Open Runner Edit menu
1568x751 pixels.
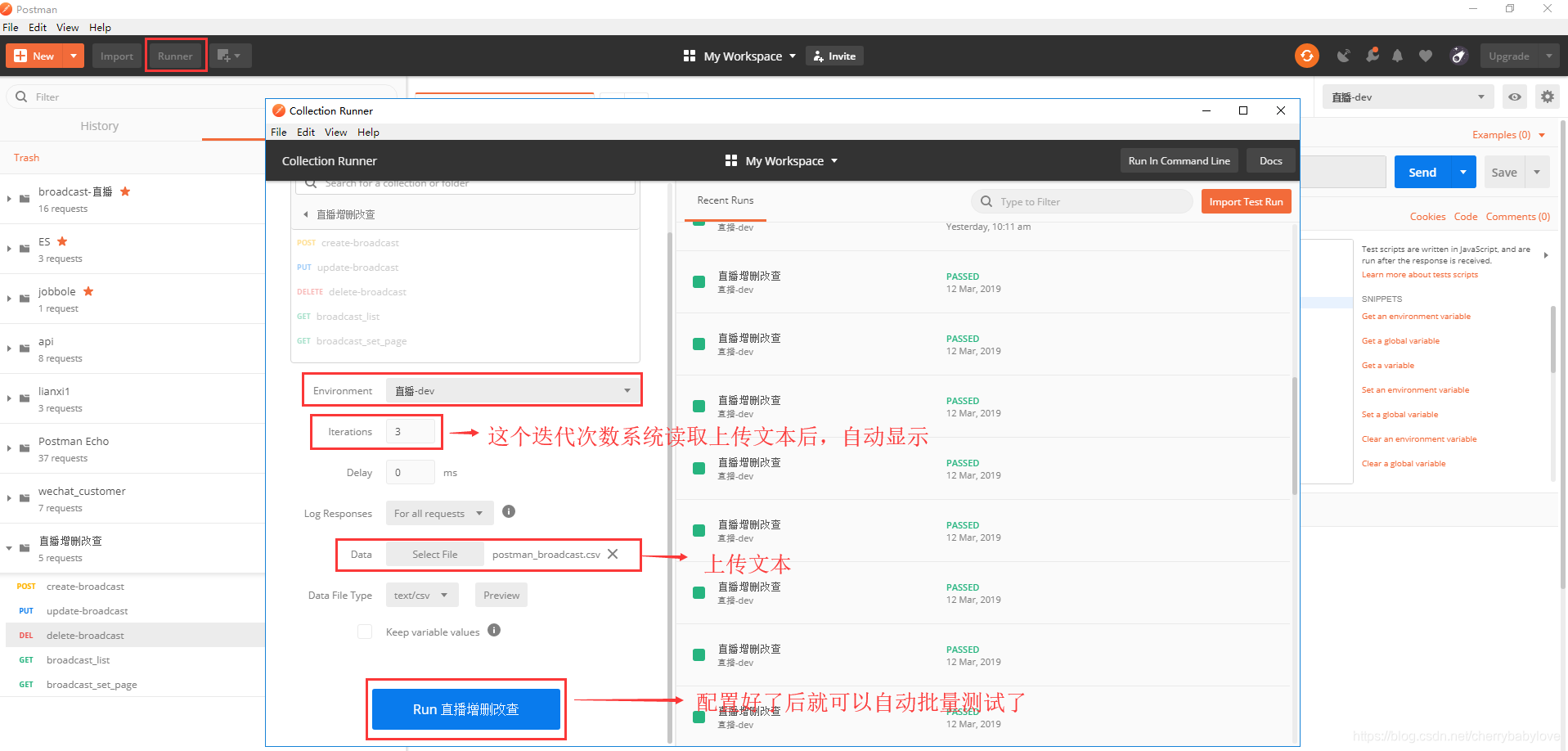(x=306, y=132)
